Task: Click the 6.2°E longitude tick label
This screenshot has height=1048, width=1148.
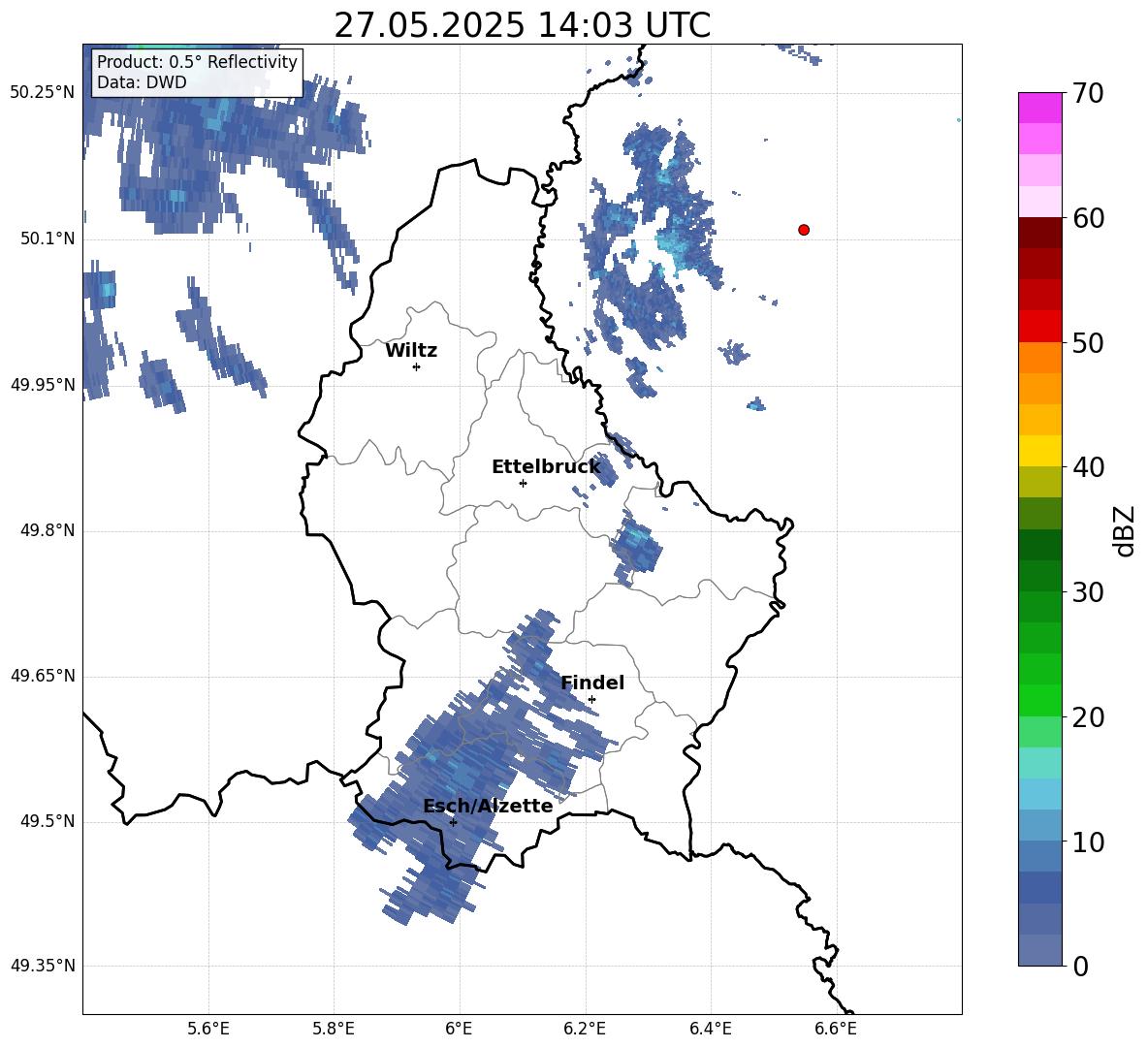Action: click(585, 1029)
